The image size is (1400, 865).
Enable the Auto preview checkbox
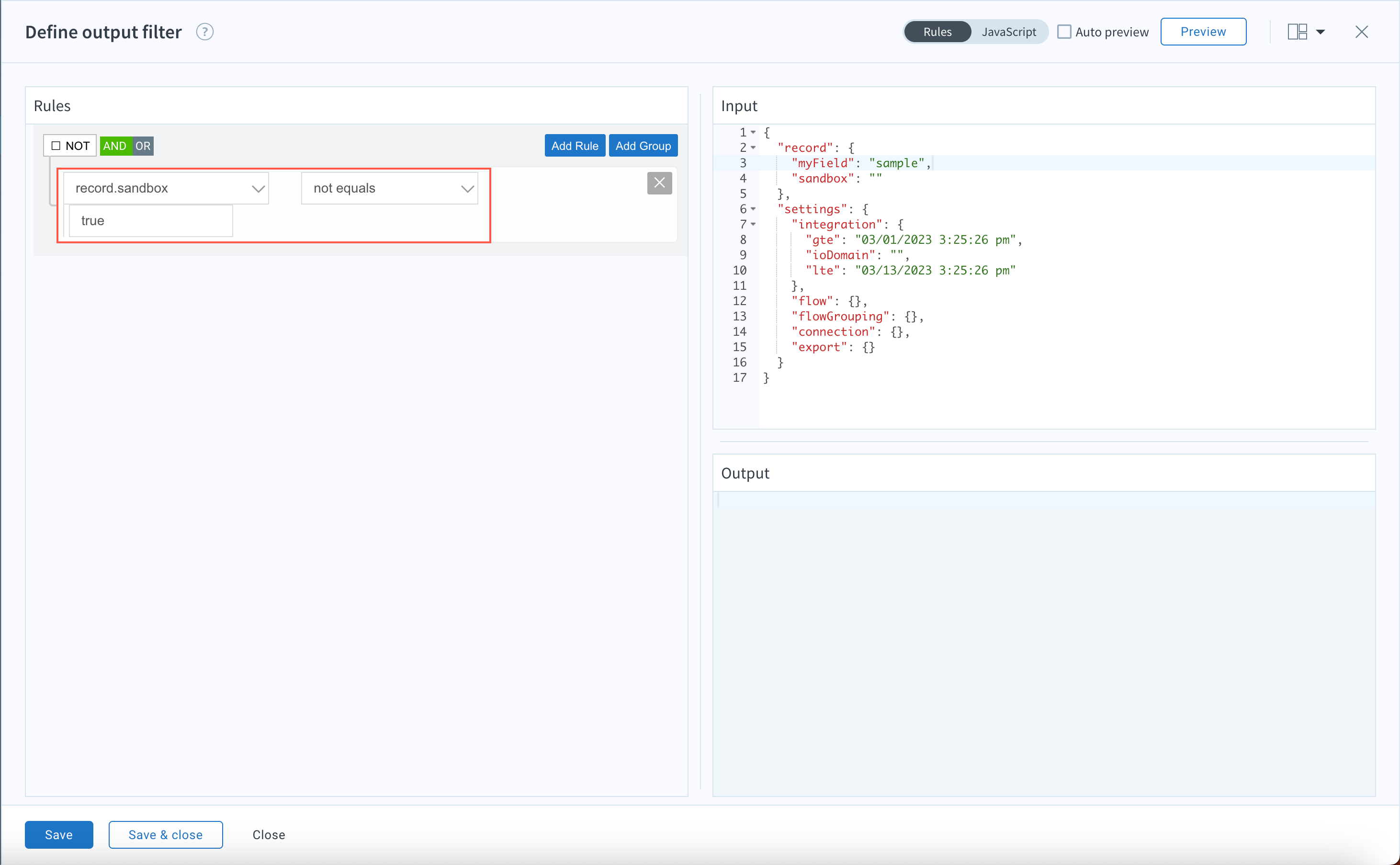coord(1064,32)
